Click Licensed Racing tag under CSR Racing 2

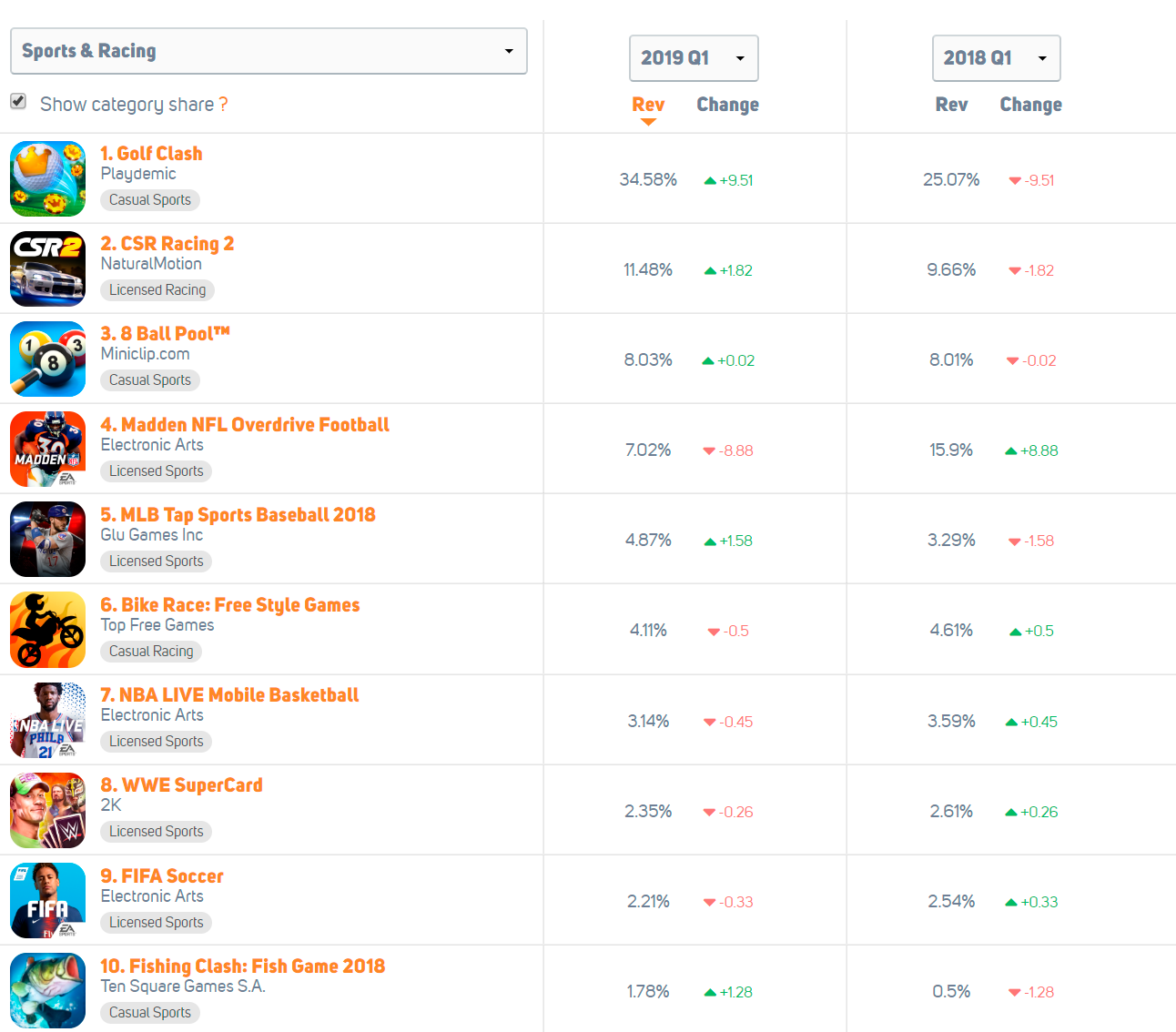click(157, 290)
